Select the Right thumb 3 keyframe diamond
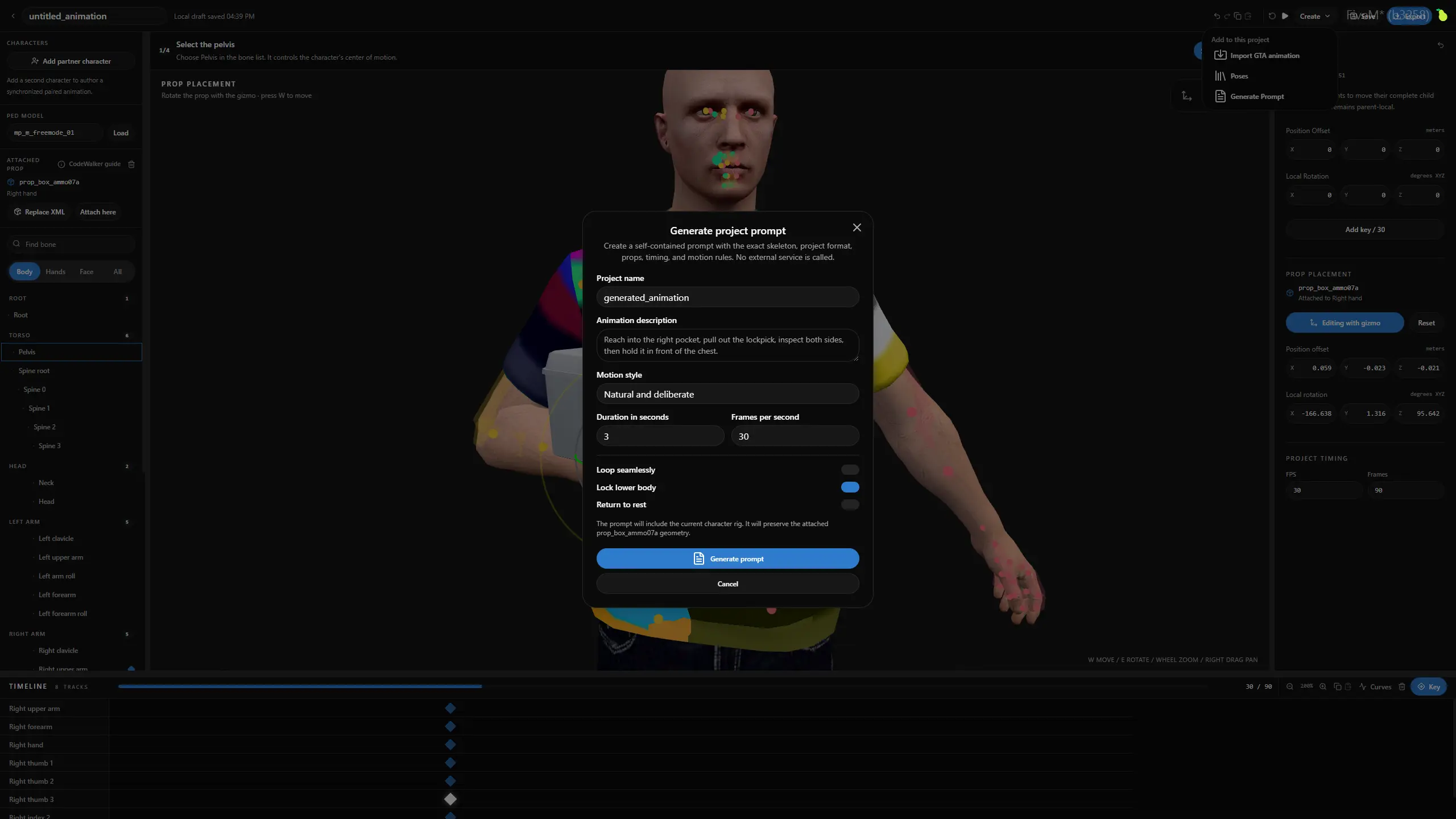The width and height of the screenshot is (1456, 819). [x=450, y=799]
